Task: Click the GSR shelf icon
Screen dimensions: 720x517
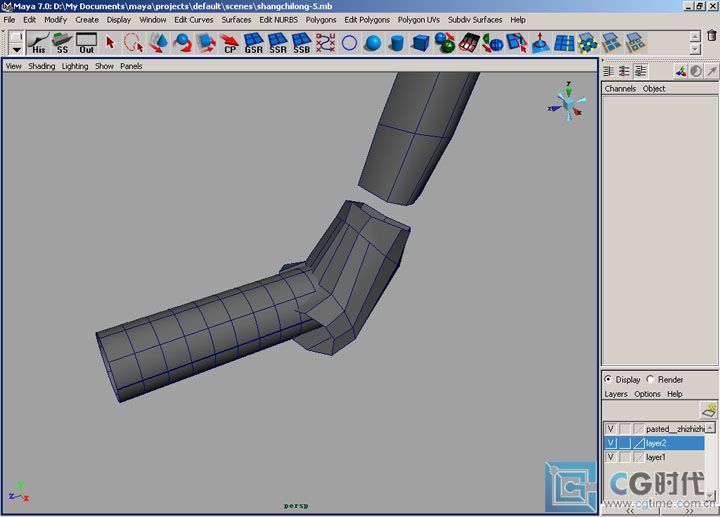Action: point(253,43)
